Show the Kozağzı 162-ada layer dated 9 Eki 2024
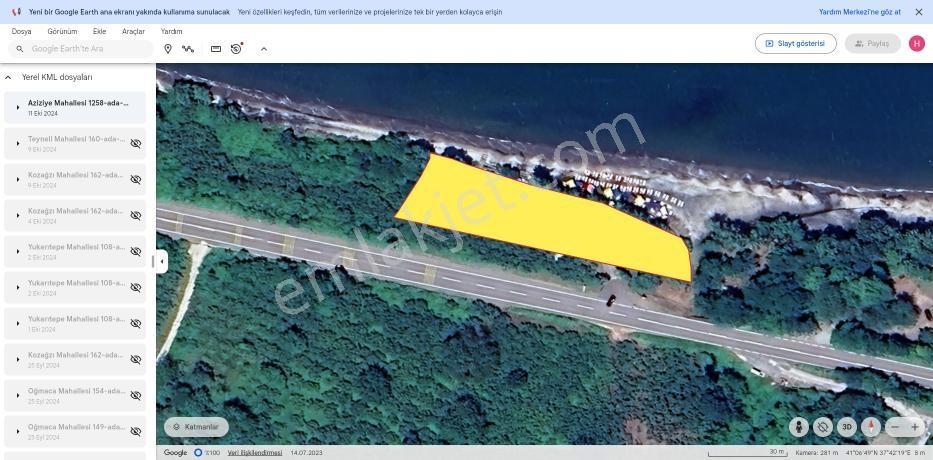The width and height of the screenshot is (933, 460). click(x=136, y=180)
